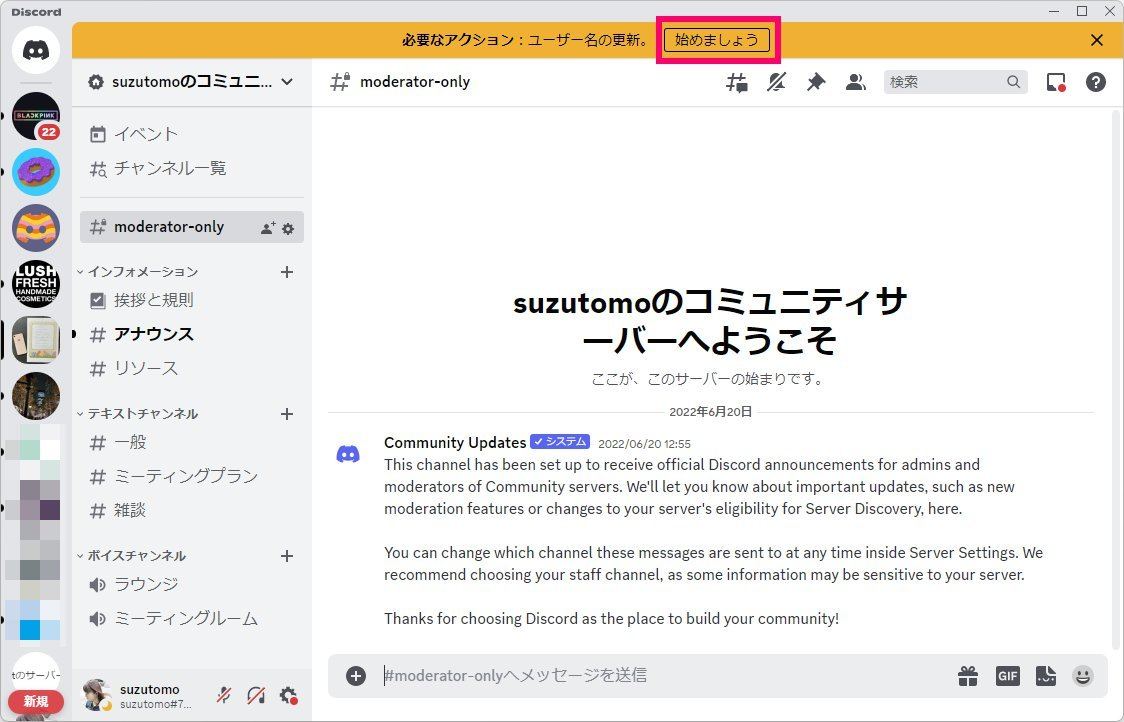
Task: Show pinned messages
Action: click(x=816, y=82)
